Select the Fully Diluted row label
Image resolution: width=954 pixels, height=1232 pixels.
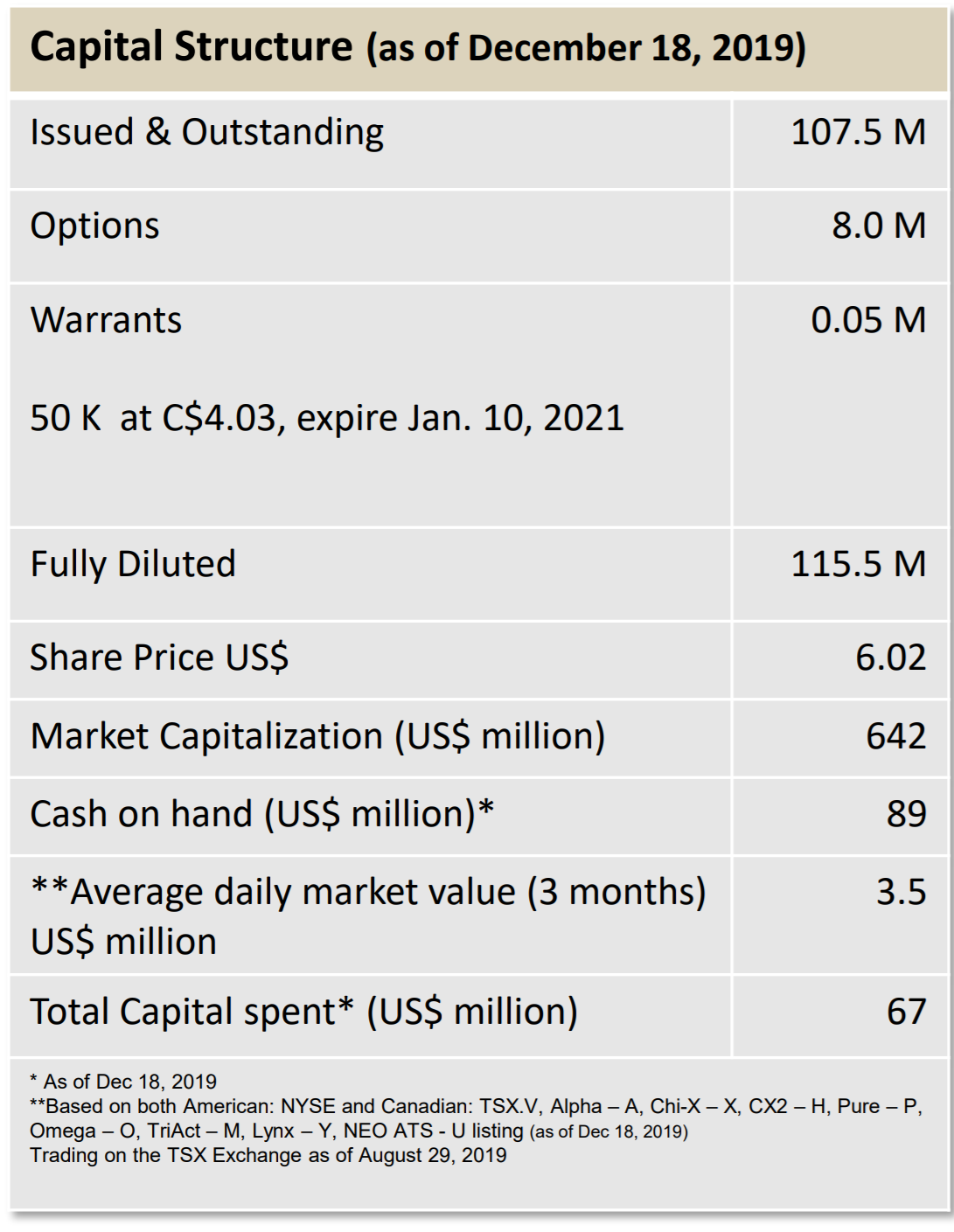[133, 564]
